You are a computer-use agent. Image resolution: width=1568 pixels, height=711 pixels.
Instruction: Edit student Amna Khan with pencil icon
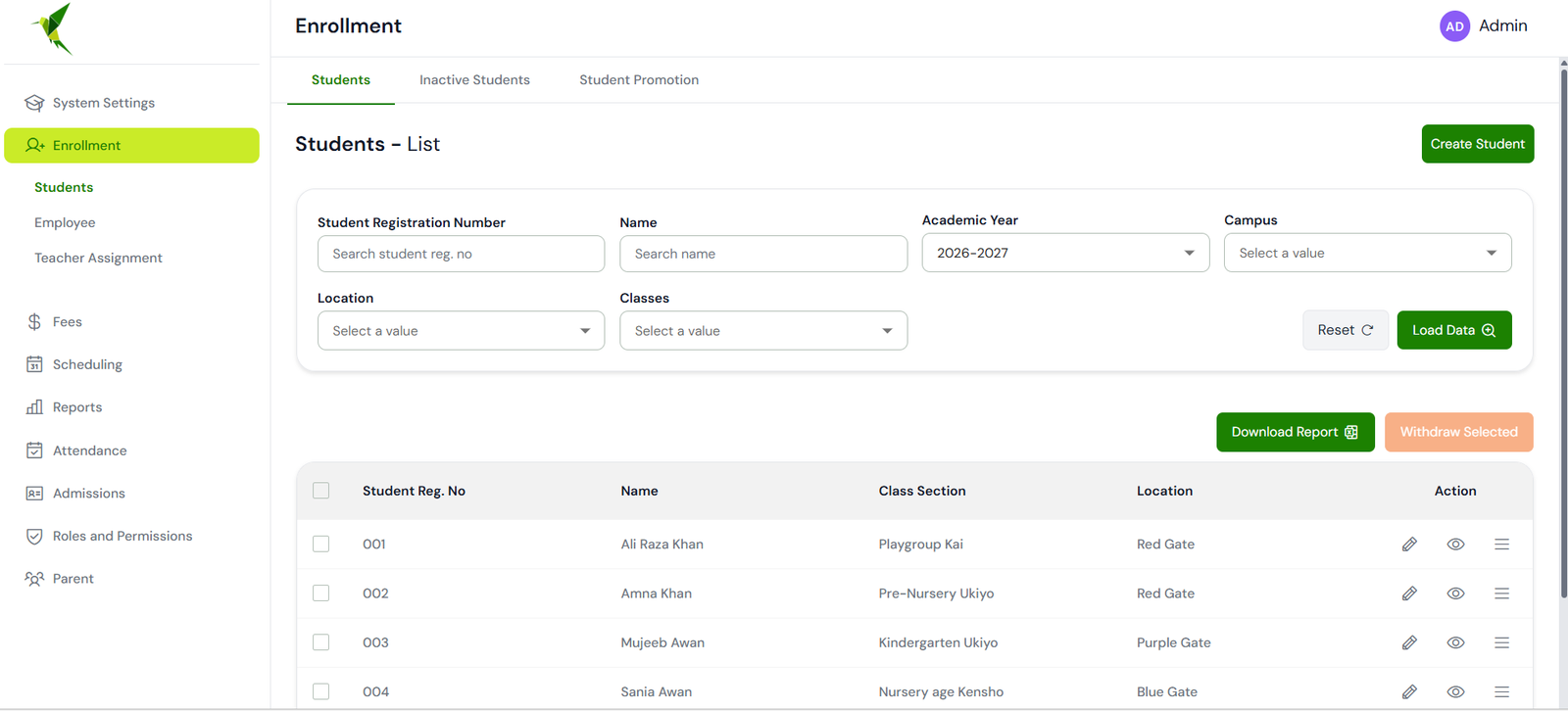pos(1409,593)
